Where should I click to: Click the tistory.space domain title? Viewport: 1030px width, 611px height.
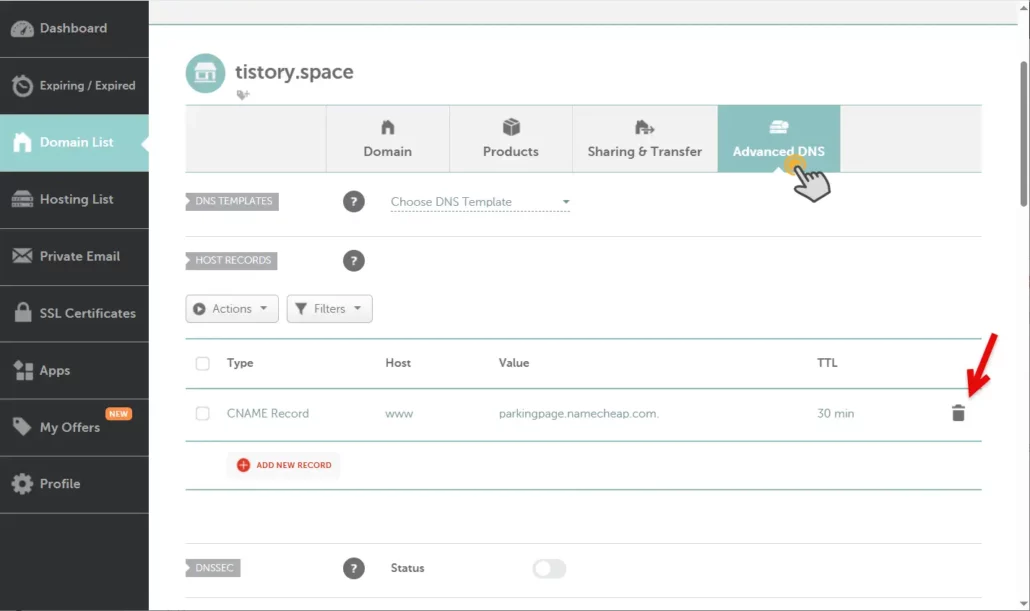tap(294, 72)
